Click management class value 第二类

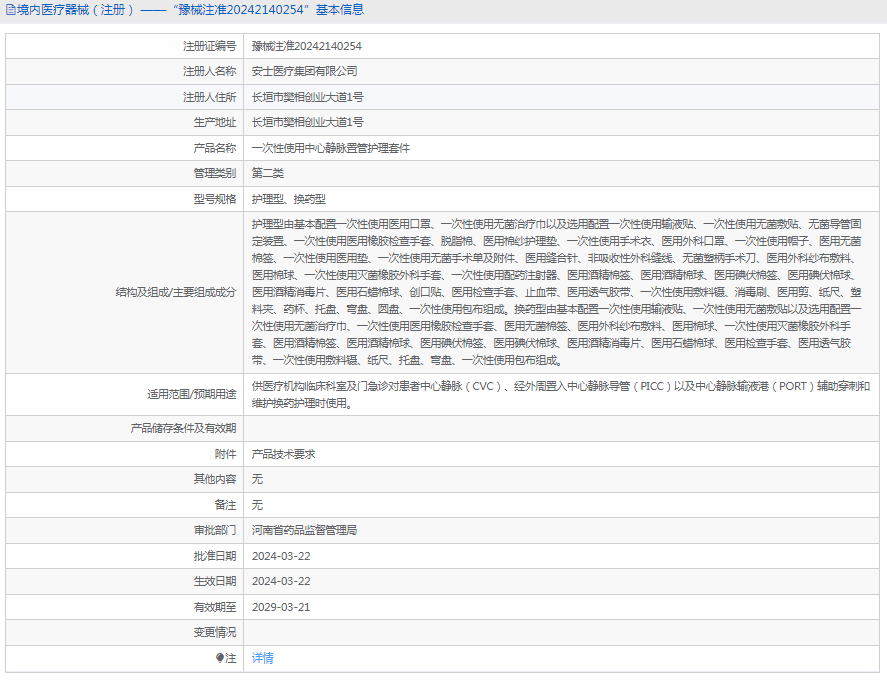click(x=268, y=173)
